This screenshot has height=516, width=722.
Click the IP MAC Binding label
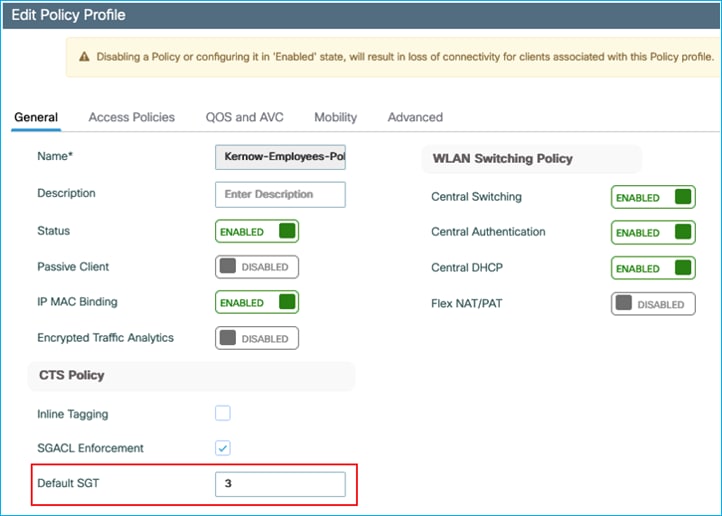point(77,302)
